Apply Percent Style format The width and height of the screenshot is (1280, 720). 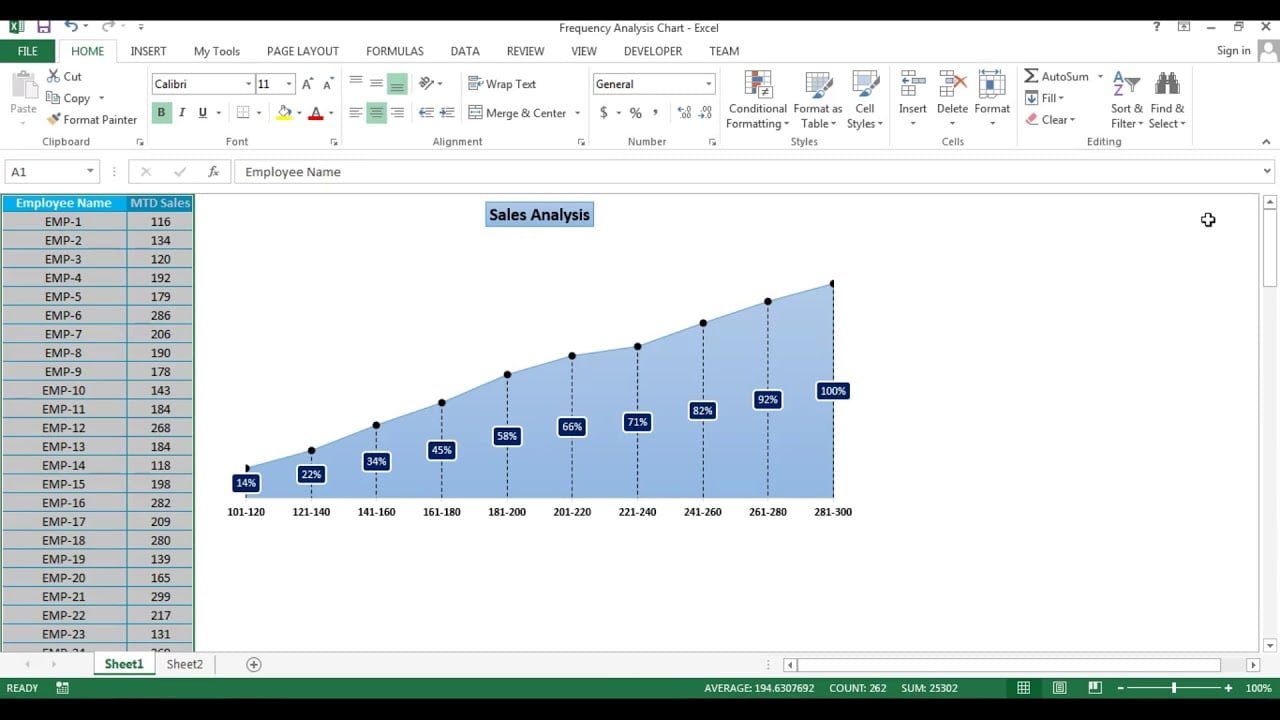(635, 113)
